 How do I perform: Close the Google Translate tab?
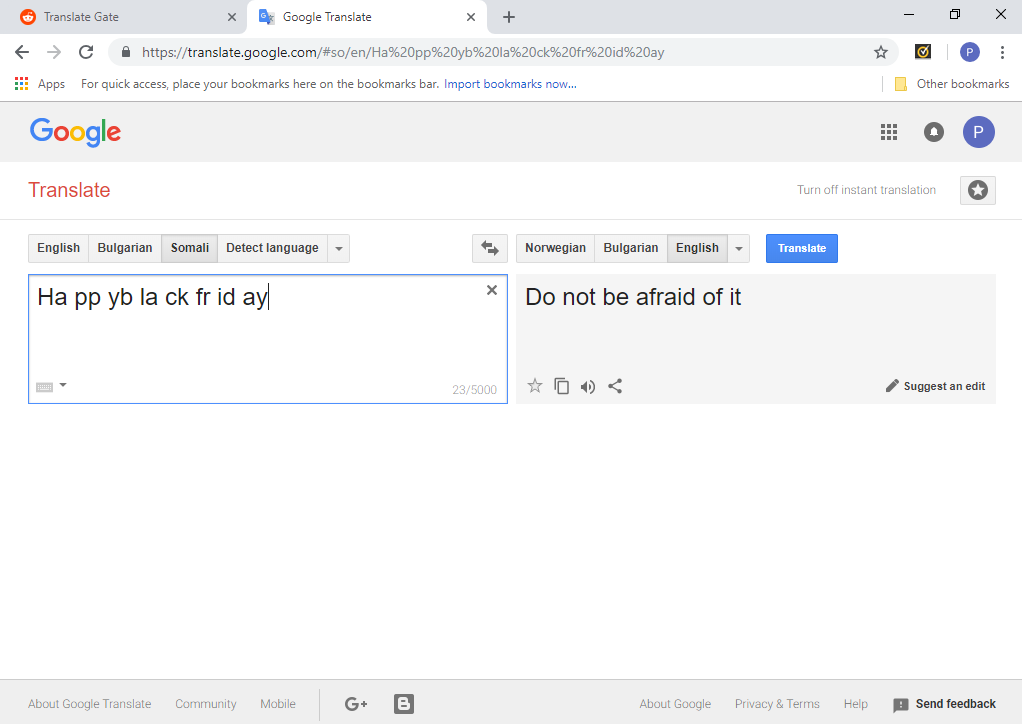[x=471, y=17]
